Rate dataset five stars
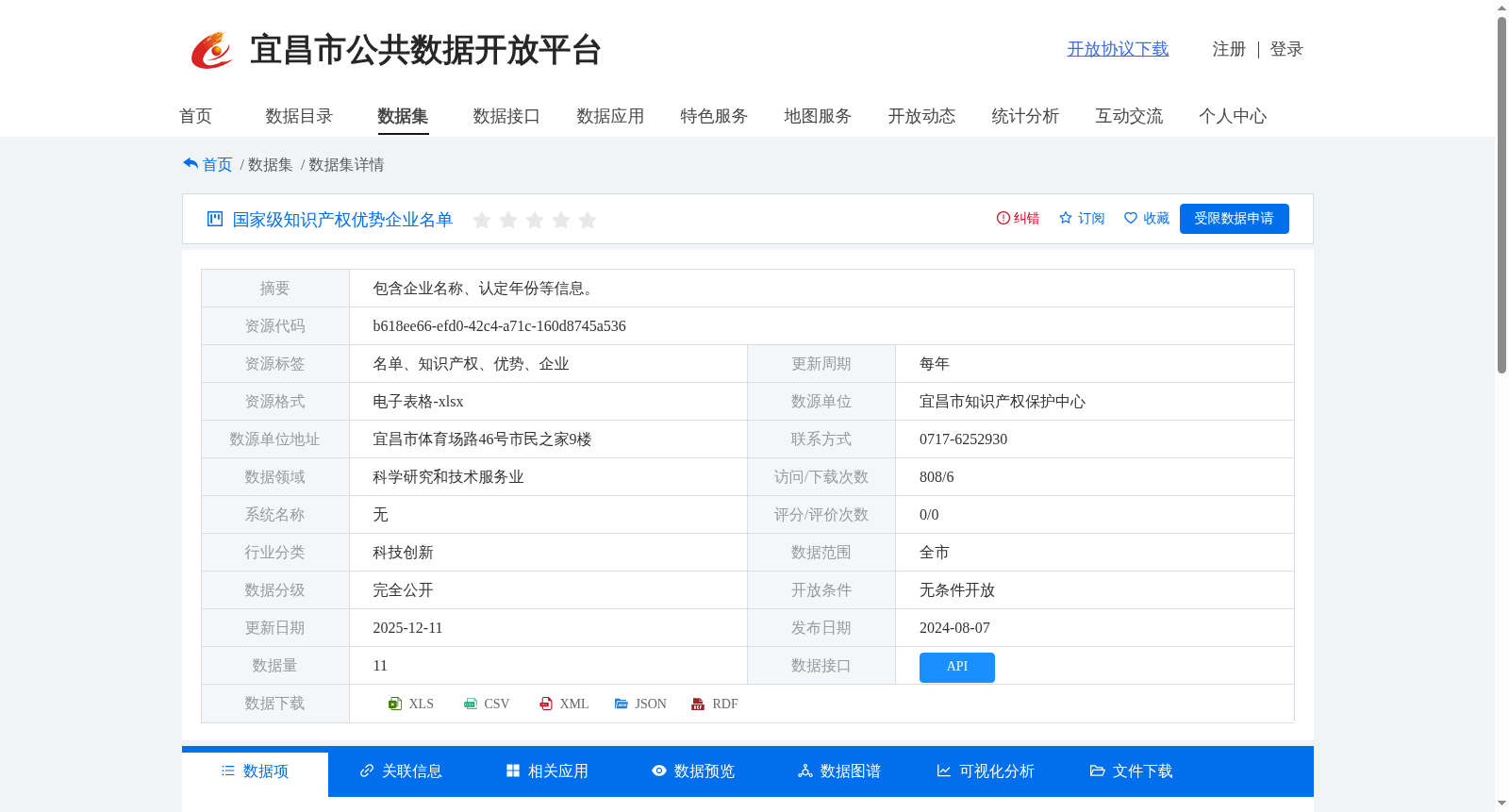 (588, 220)
